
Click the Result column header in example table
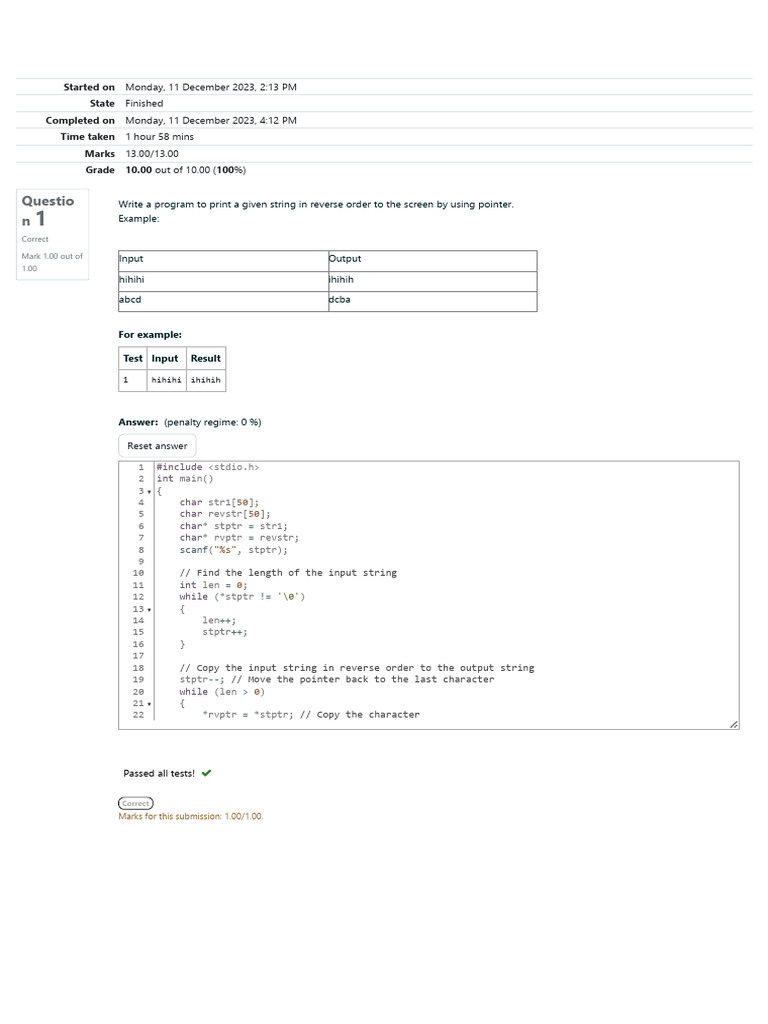(206, 359)
